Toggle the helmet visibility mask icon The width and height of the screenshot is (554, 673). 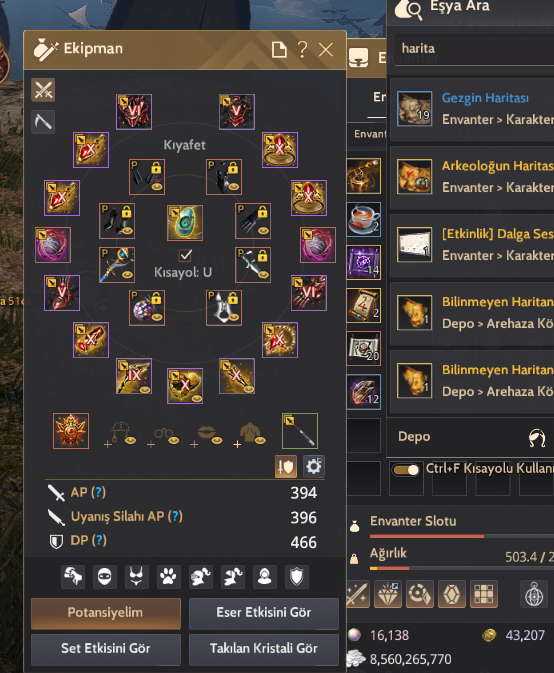(x=105, y=576)
